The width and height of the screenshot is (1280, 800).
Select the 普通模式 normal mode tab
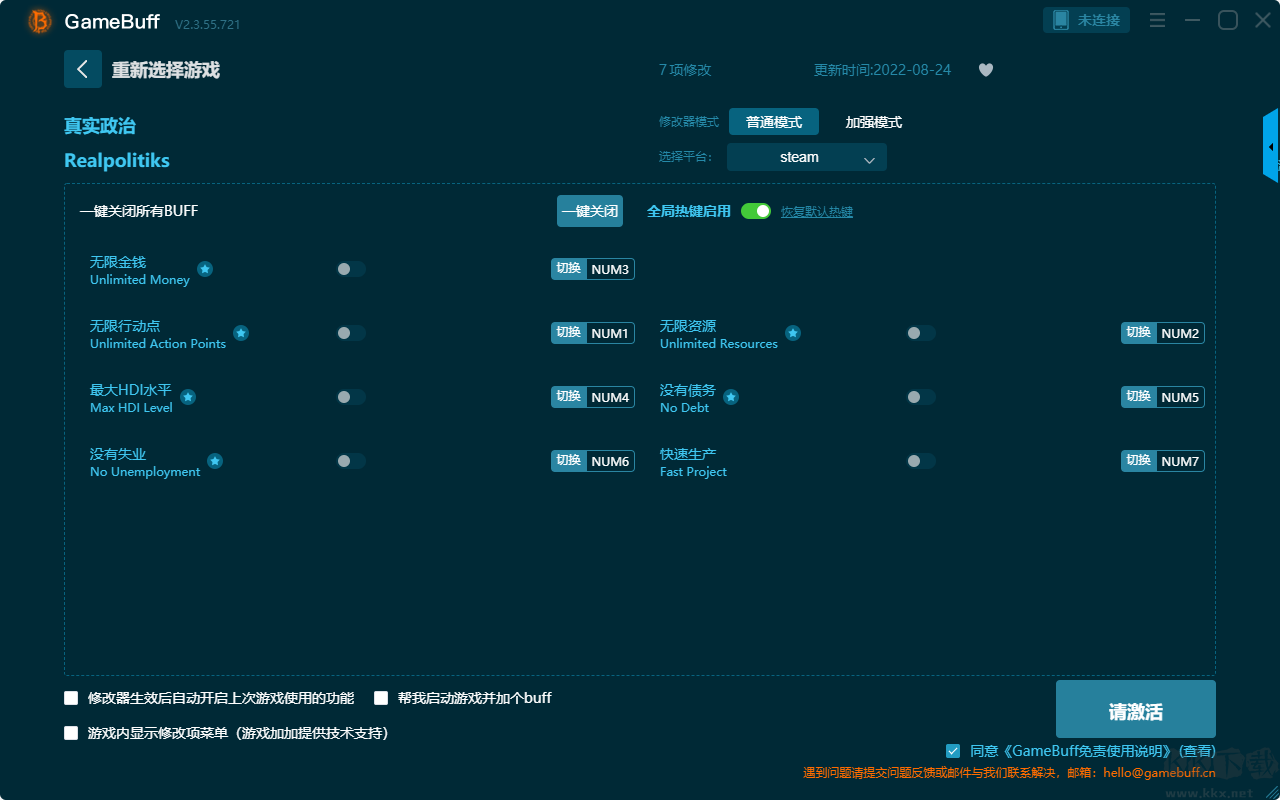pos(774,122)
